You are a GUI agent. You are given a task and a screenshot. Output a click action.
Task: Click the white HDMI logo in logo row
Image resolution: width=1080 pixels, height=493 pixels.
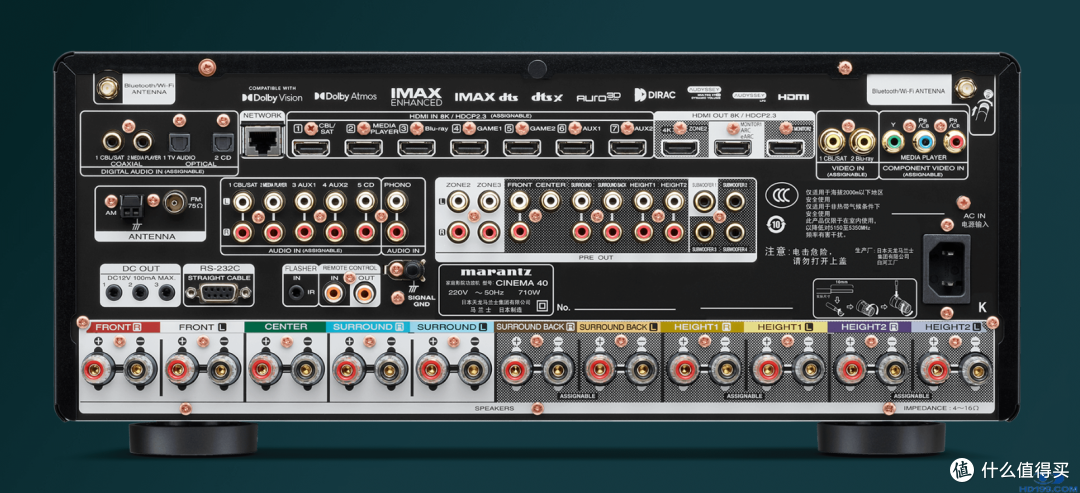pos(793,97)
